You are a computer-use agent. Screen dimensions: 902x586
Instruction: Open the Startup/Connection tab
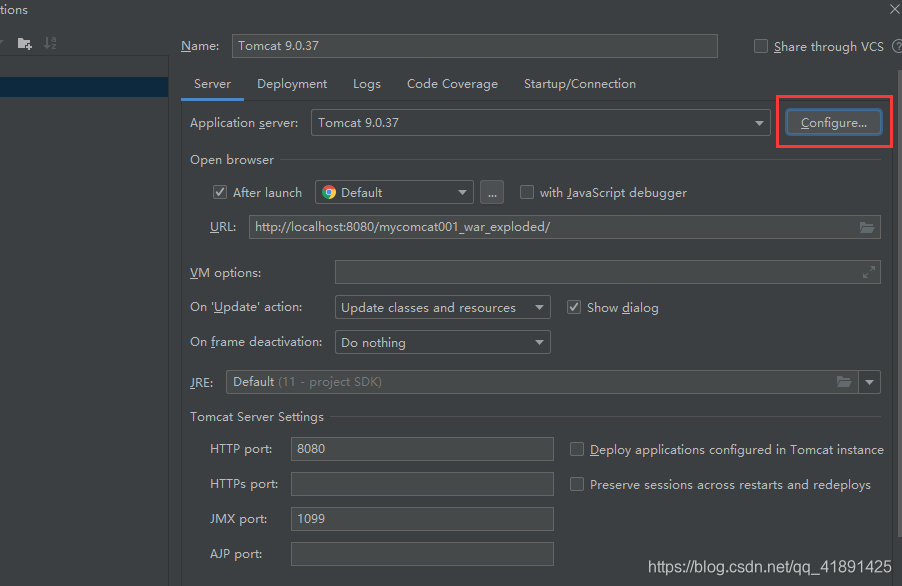pos(579,84)
